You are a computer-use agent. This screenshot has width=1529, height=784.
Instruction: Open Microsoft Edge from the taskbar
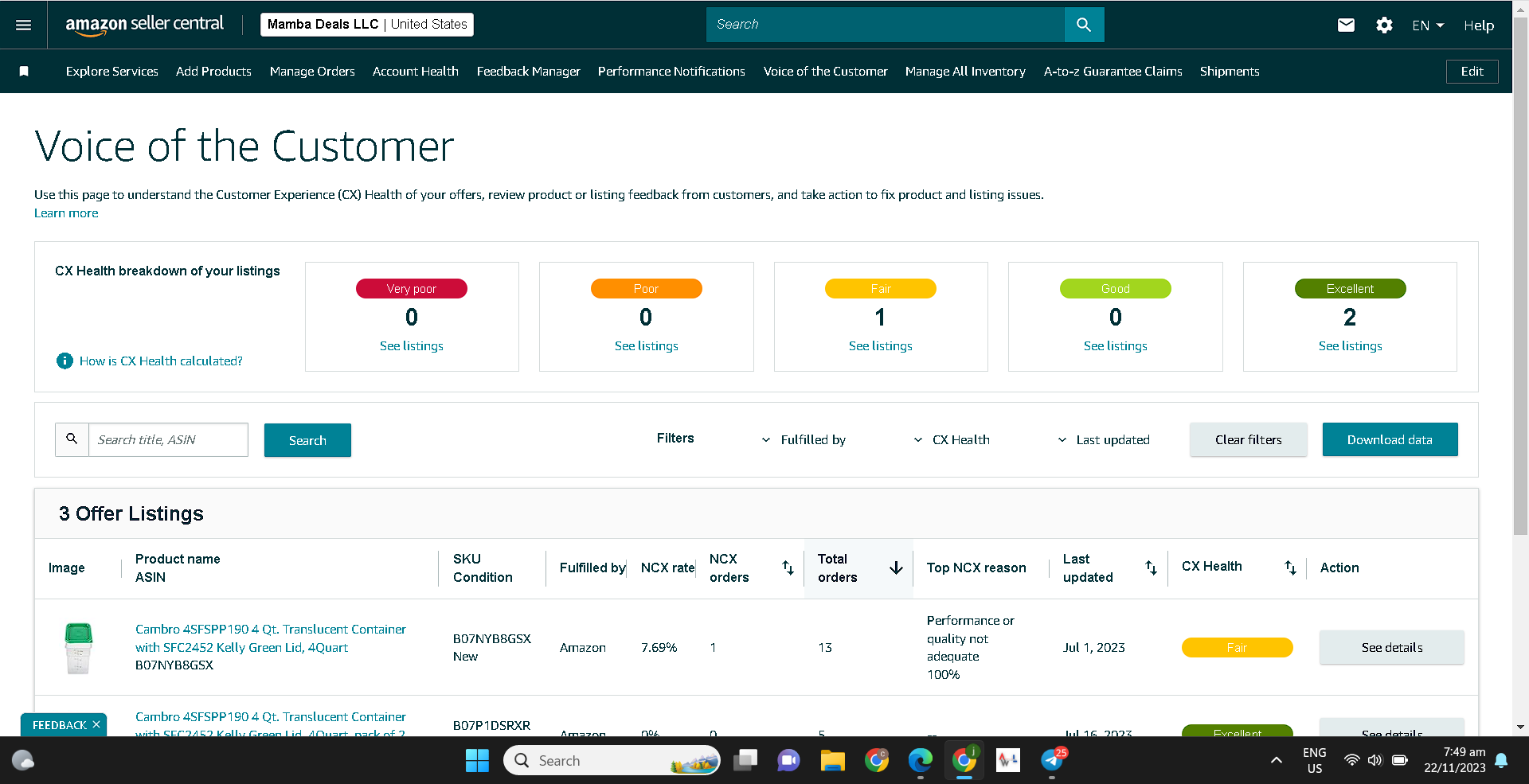920,761
